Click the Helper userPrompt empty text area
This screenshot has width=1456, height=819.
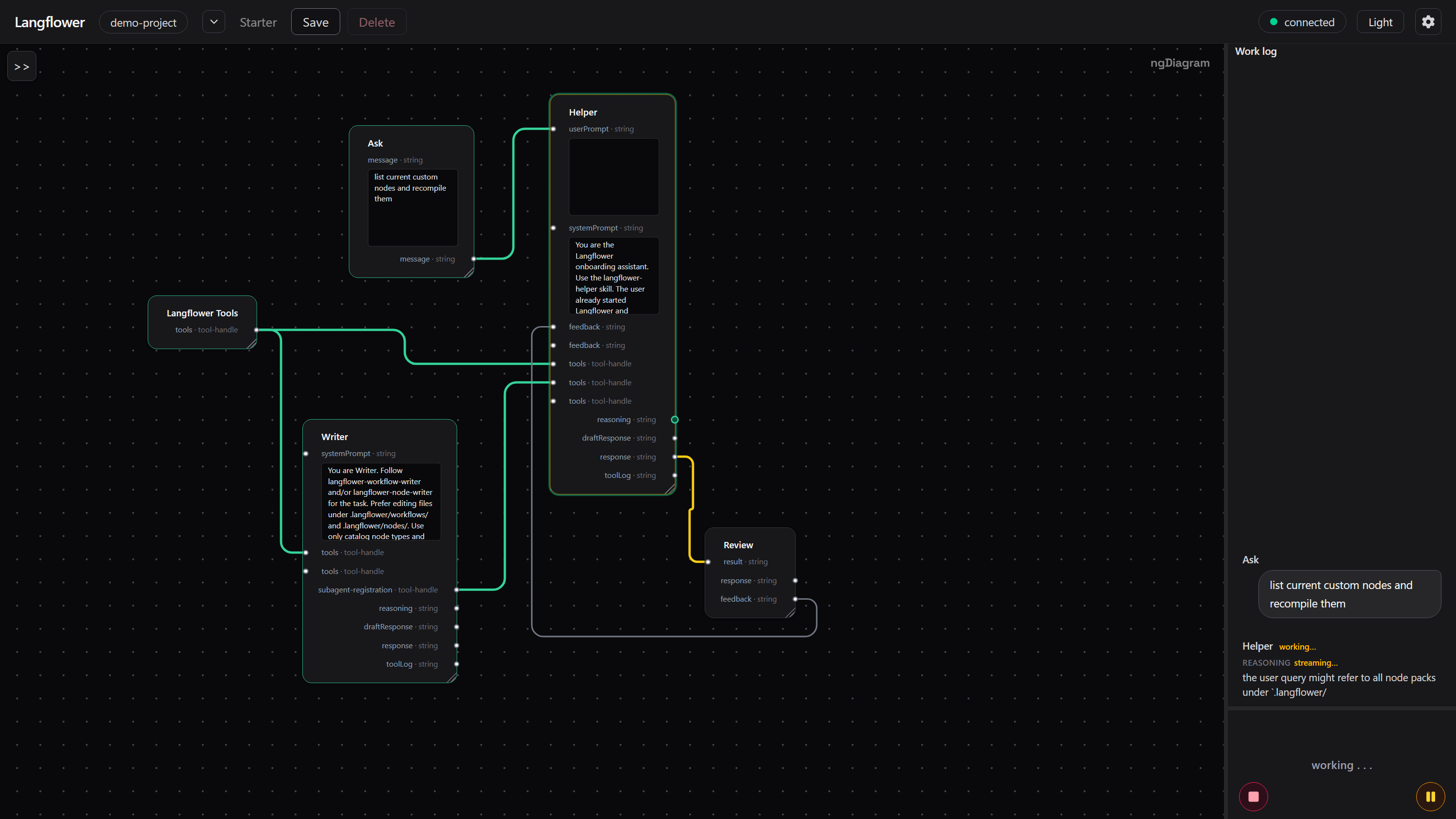pyautogui.click(x=613, y=176)
